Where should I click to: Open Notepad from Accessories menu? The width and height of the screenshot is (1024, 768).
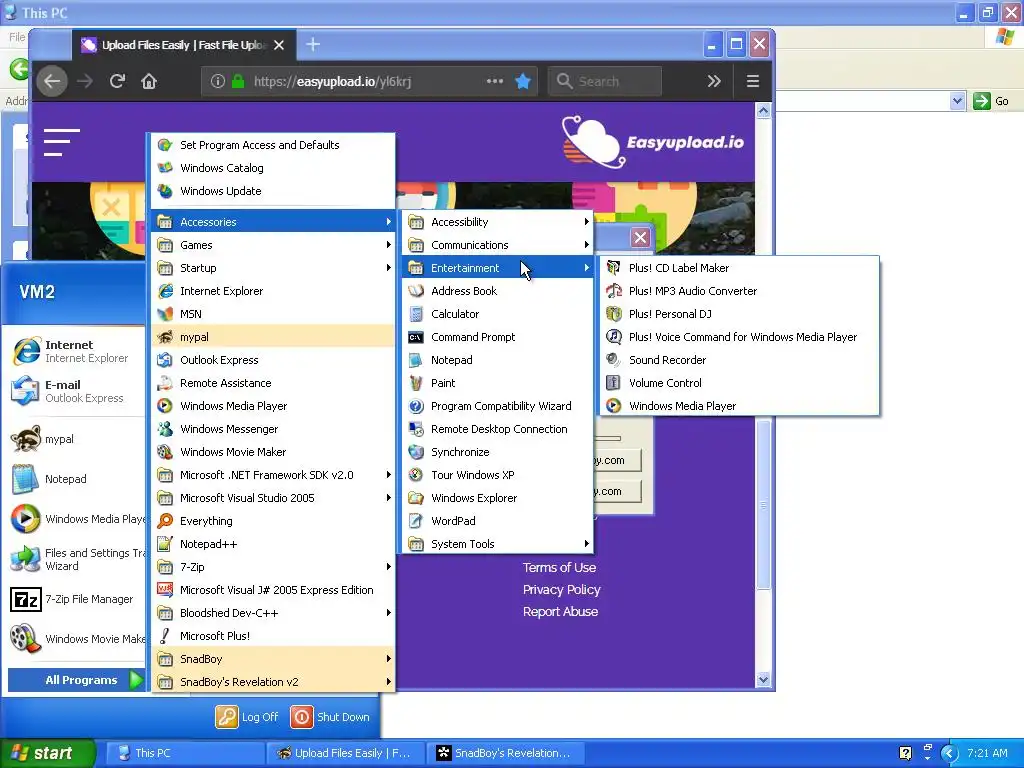click(498, 360)
